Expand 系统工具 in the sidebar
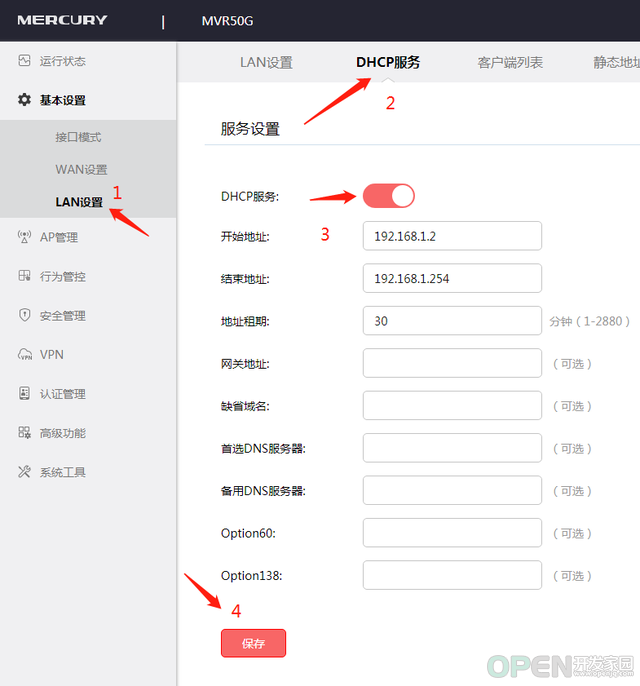Screen dimensions: 640x686 [x=63, y=472]
